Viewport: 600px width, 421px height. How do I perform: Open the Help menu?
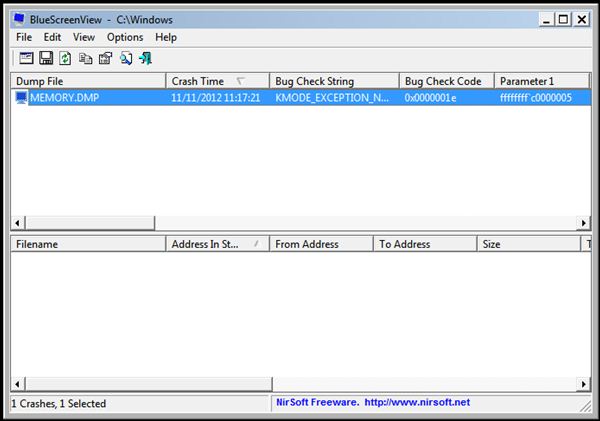pyautogui.click(x=166, y=37)
